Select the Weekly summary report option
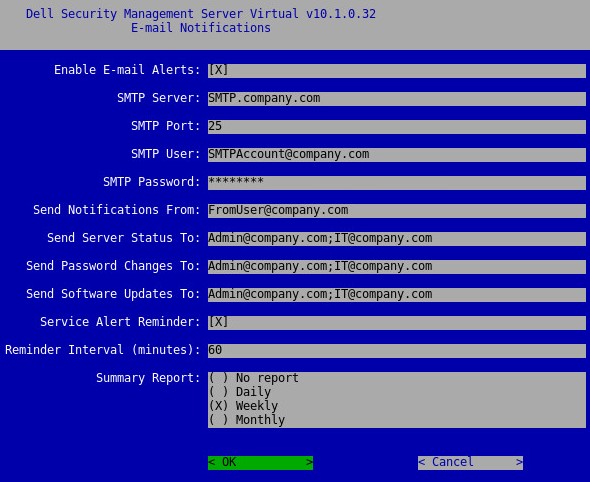This screenshot has height=482, width=590. [243, 406]
